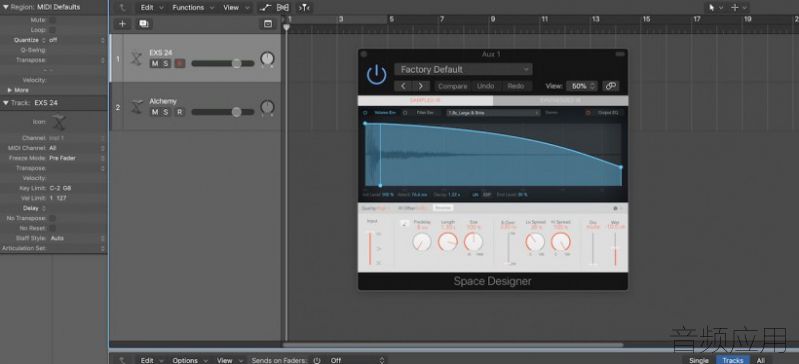This screenshot has height=364, width=799.
Task: Toggle the Output EQ power button
Action: pos(588,113)
